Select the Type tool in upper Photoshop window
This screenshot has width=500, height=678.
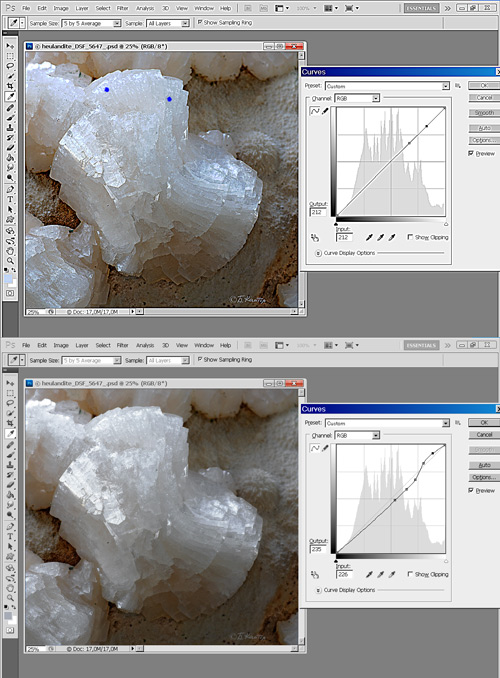(x=10, y=199)
